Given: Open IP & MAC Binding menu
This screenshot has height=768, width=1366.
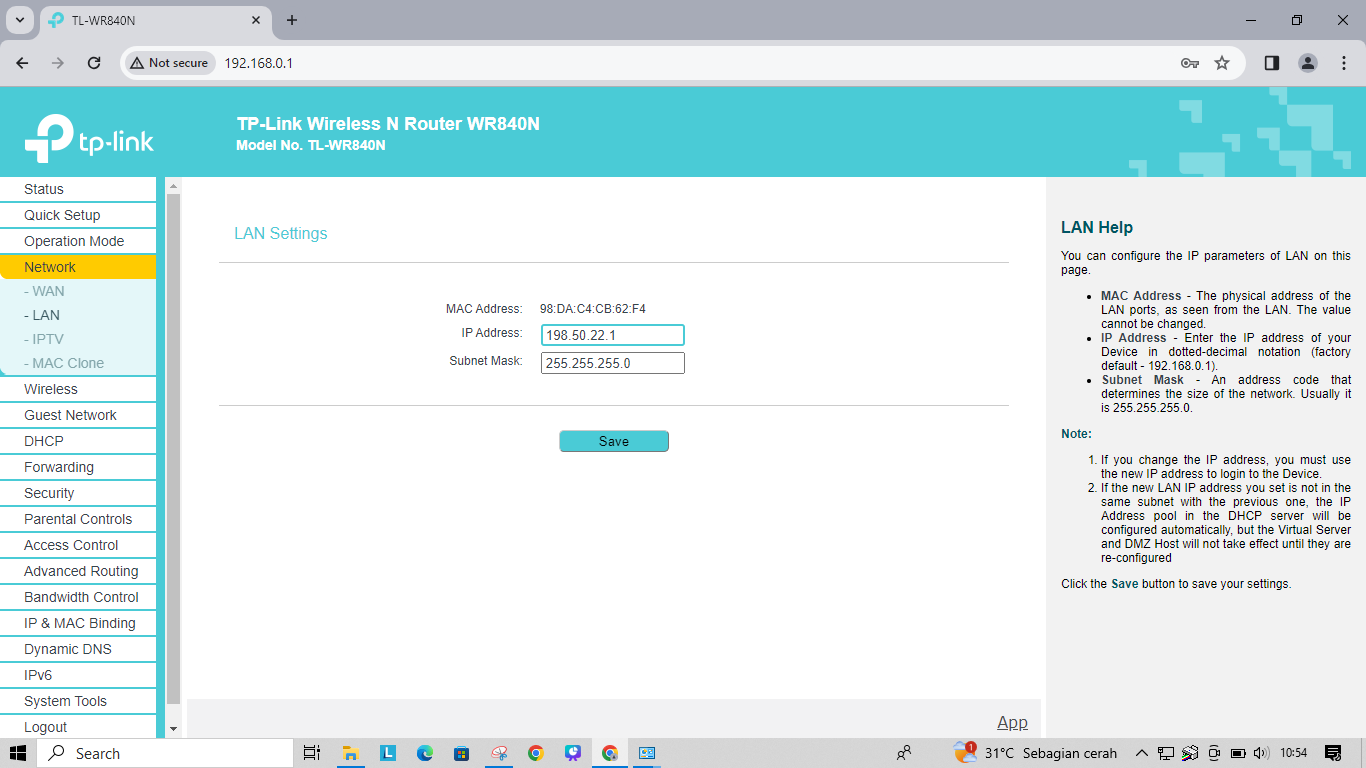Looking at the screenshot, I should tap(78, 623).
